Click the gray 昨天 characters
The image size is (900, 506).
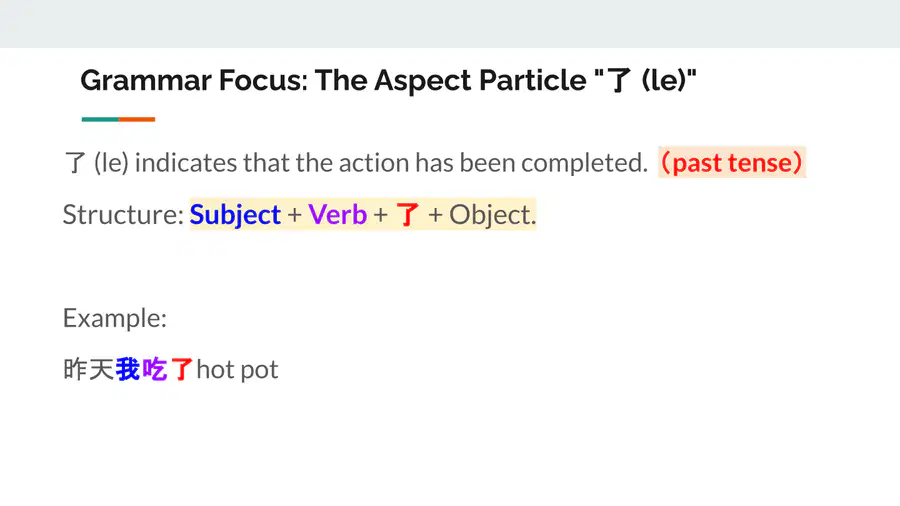[x=88, y=369]
